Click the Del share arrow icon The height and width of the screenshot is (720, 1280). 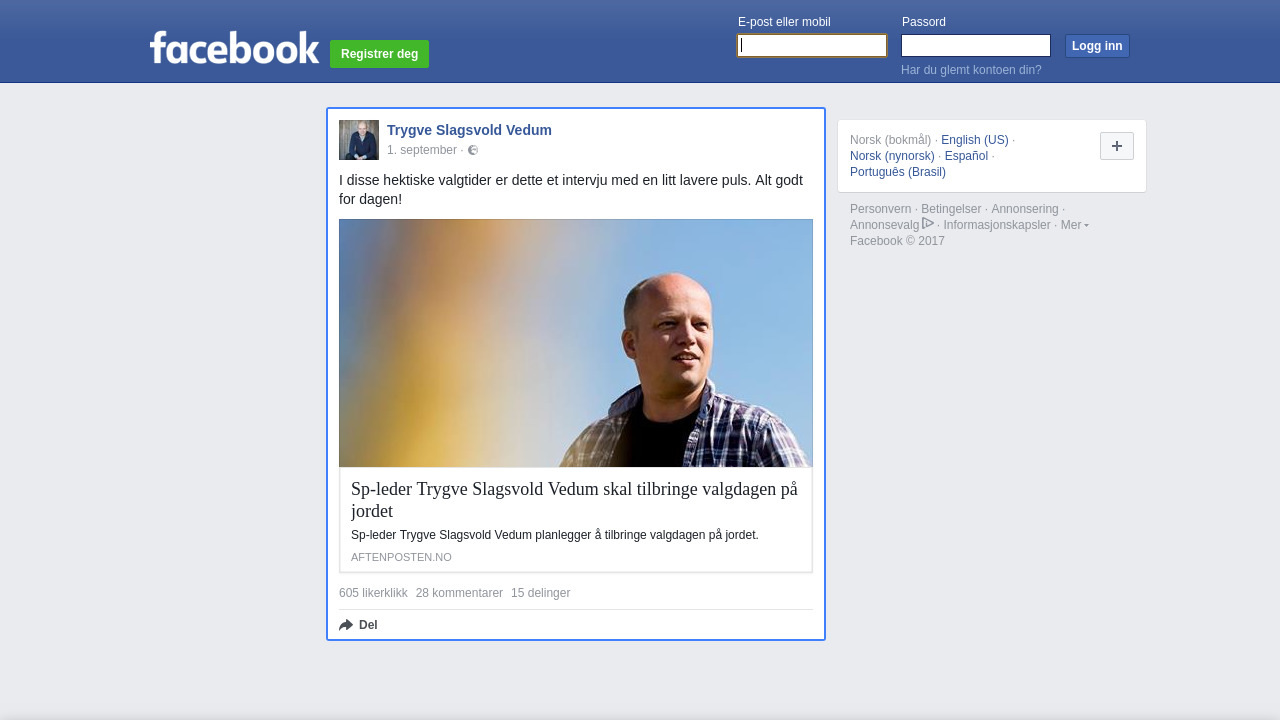tap(346, 625)
